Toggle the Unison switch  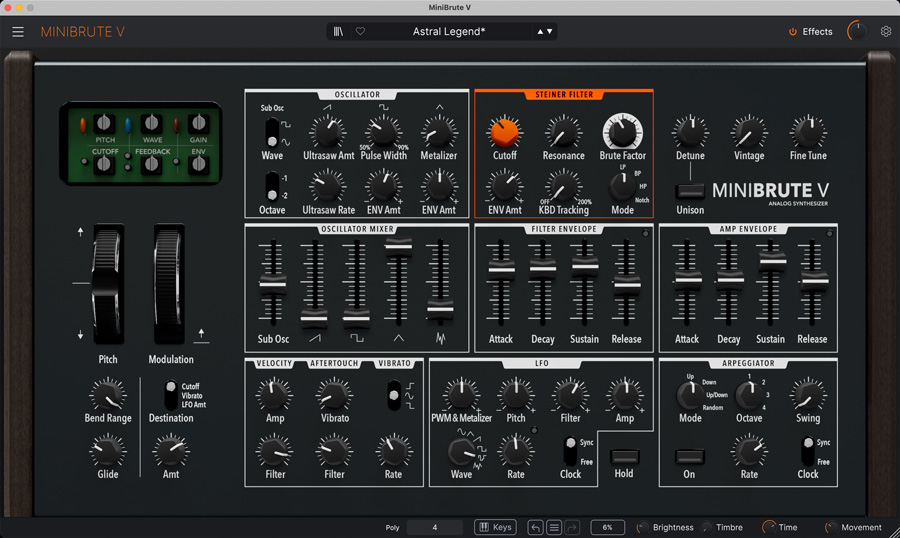[x=689, y=191]
